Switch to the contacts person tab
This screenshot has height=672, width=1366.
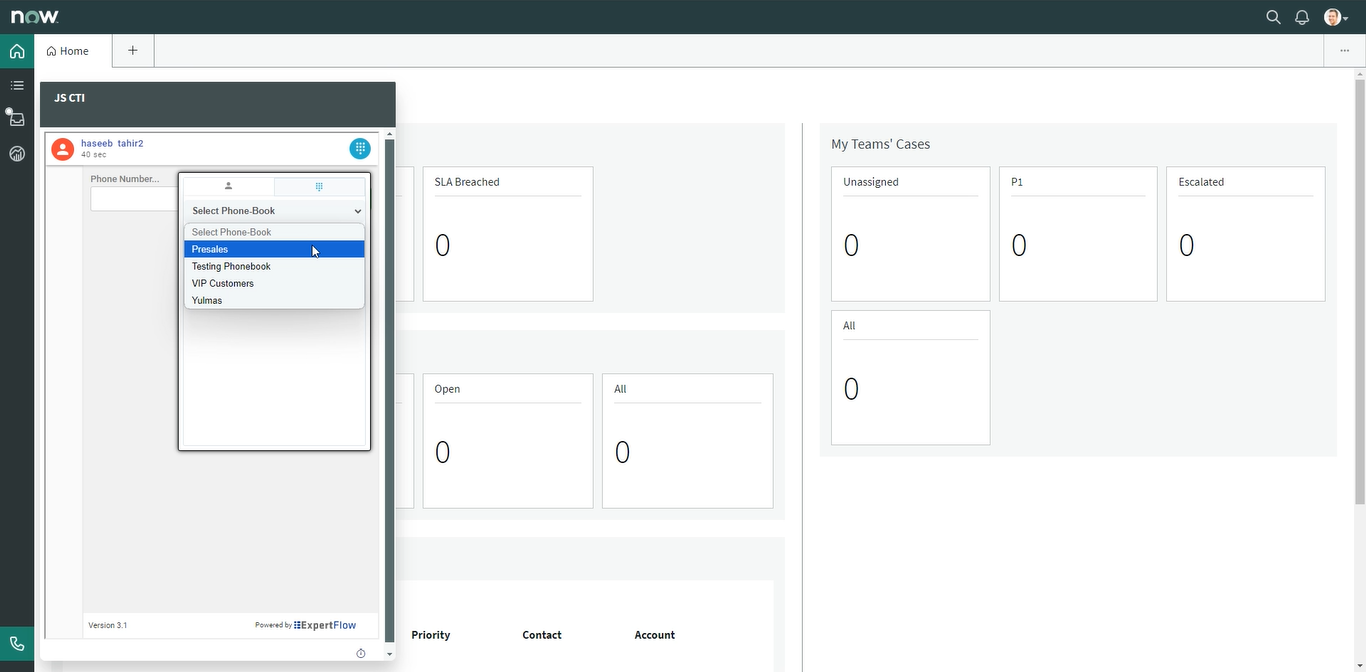[x=228, y=186]
